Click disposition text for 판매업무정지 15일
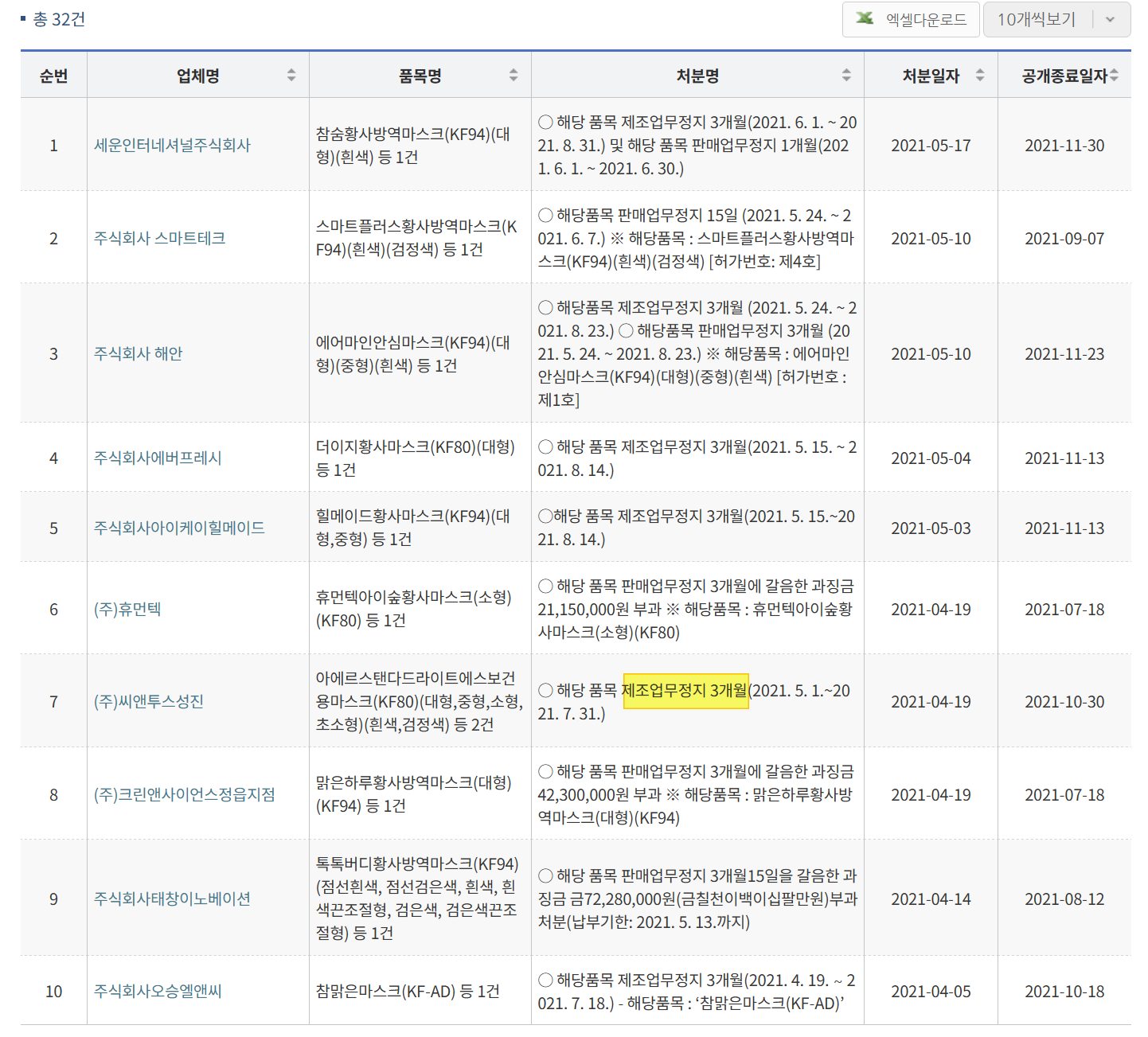 (x=697, y=238)
